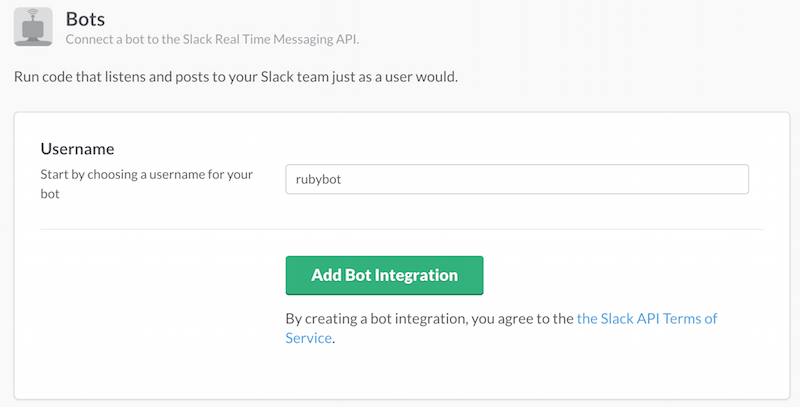
Task: Click the Username field label
Action: [78, 149]
